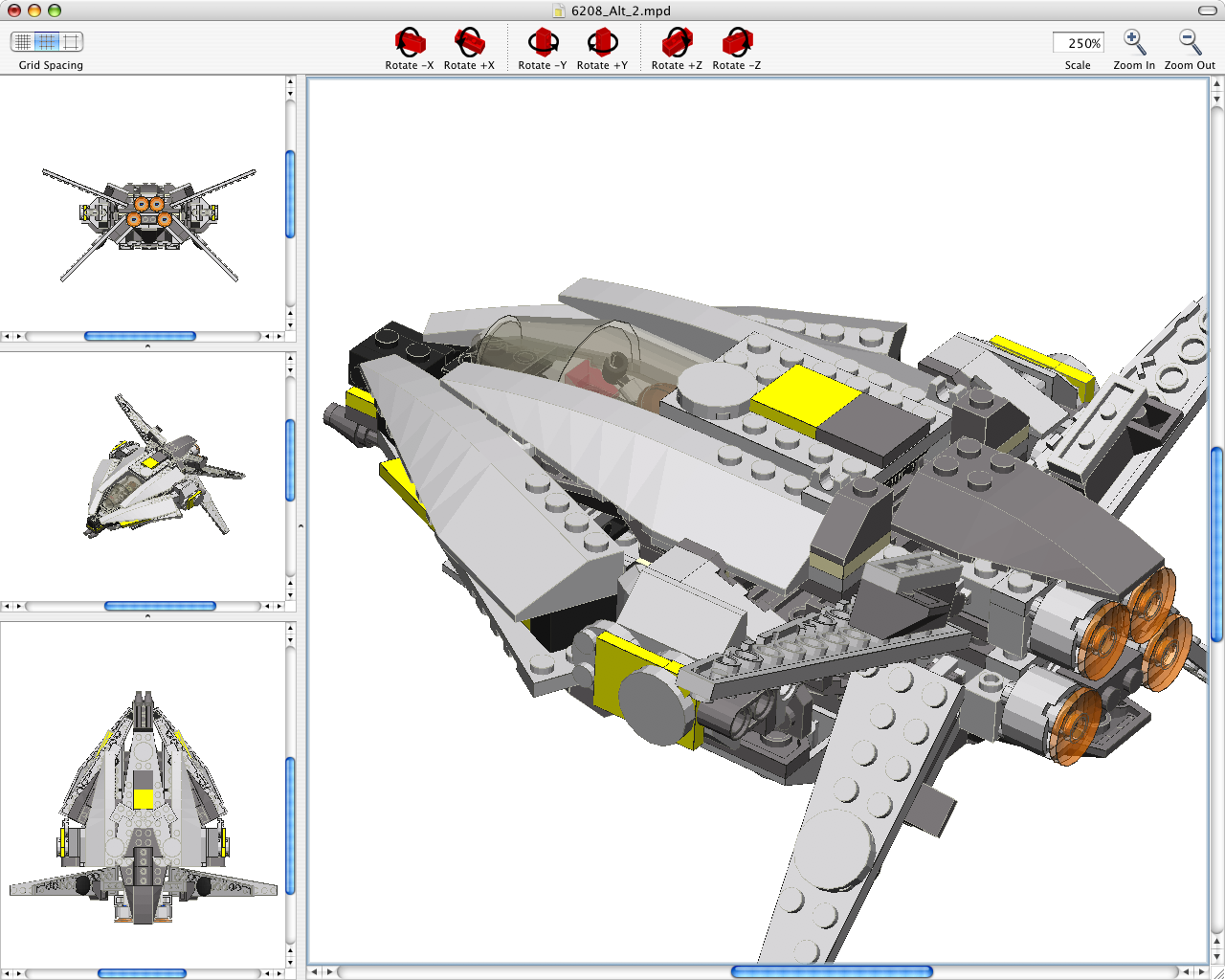
Task: Click the divider handle between top and middle panes
Action: tap(147, 346)
